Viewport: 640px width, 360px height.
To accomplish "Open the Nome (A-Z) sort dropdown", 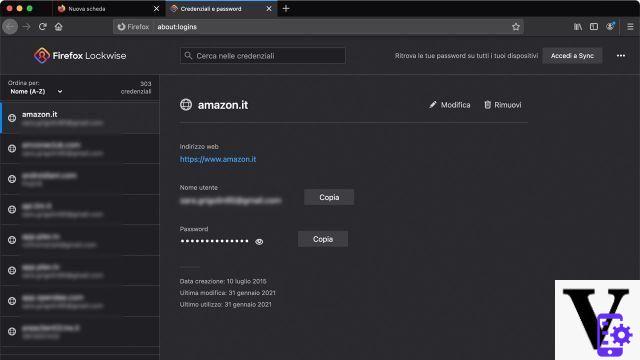I will [x=36, y=91].
